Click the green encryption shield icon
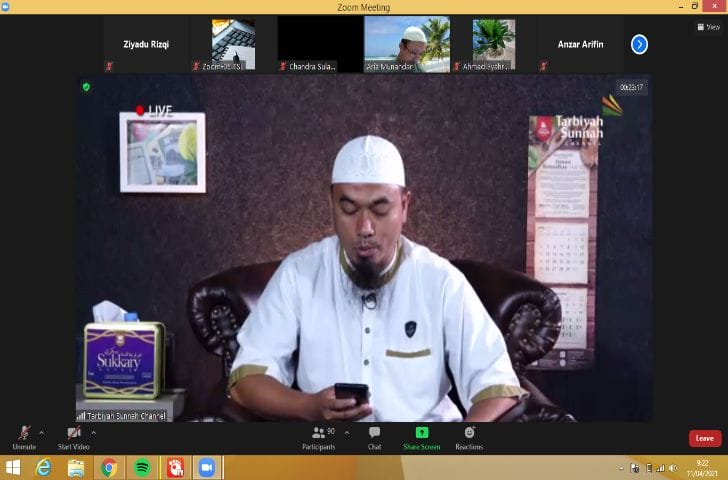Image resolution: width=728 pixels, height=480 pixels. (x=86, y=87)
